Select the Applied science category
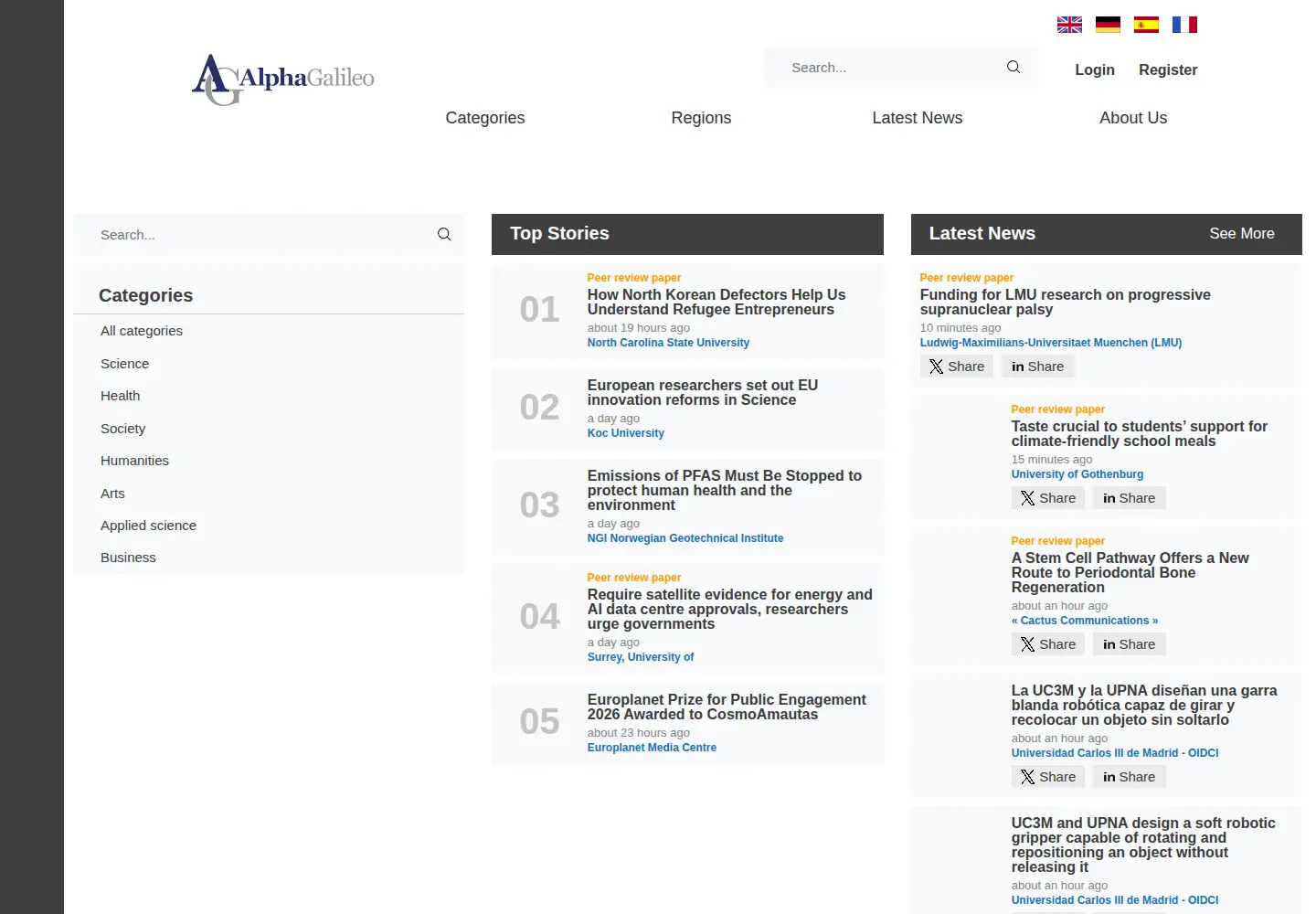Screen dimensions: 1316x914 (x=148, y=526)
